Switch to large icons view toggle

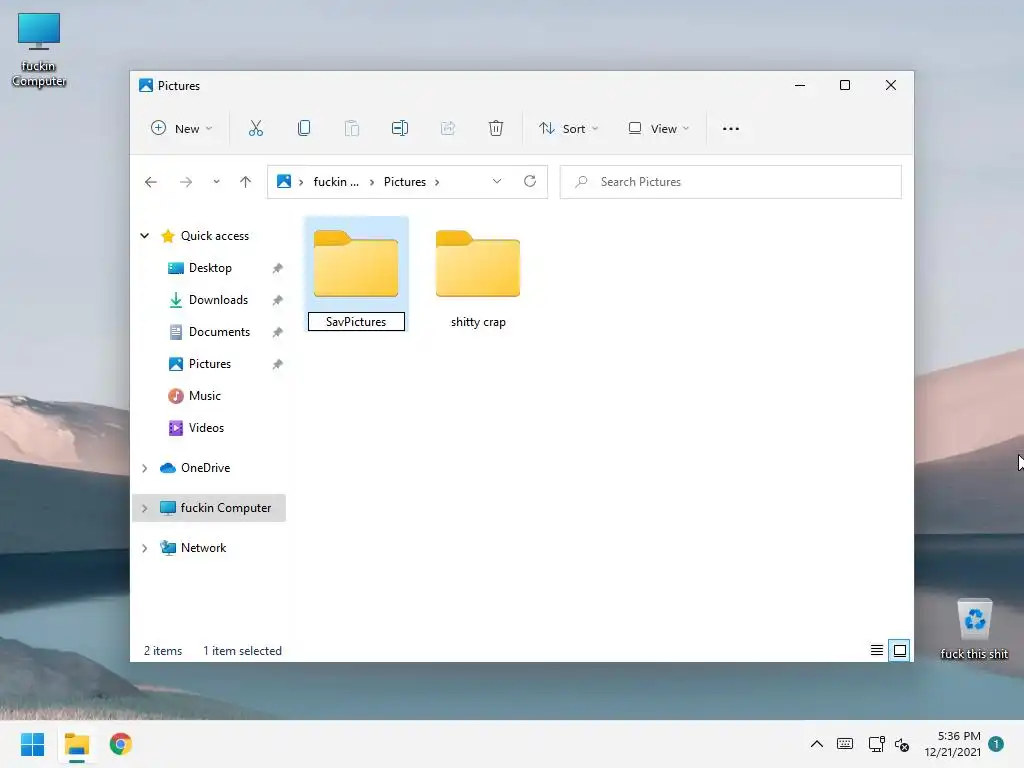click(899, 650)
